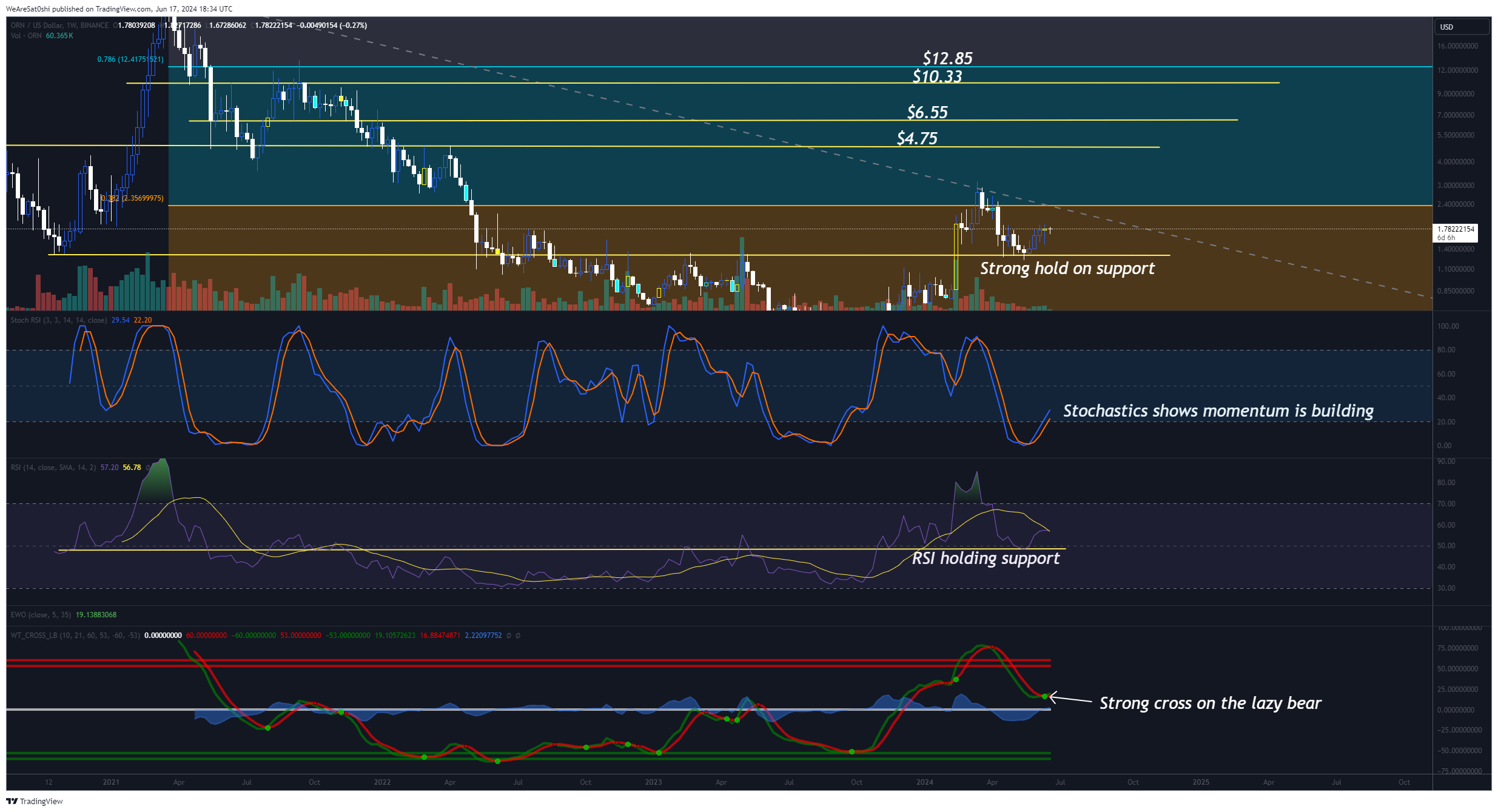The image size is (1498, 812).
Task: Click the RSI (14, close, SMA) legend
Action: [53, 468]
